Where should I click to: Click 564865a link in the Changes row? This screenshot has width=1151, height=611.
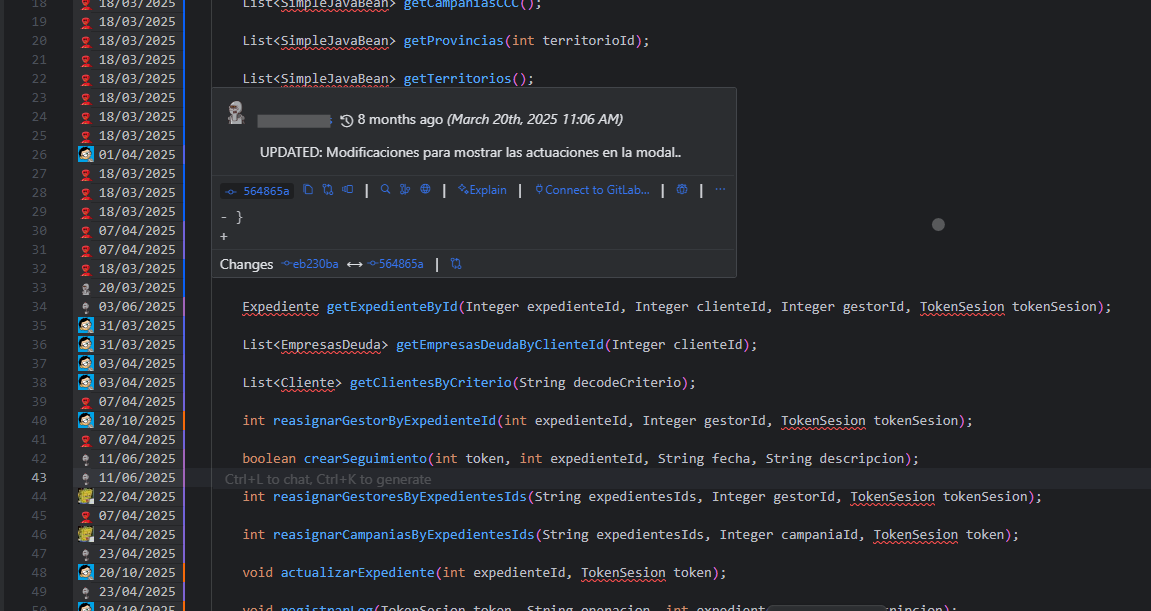click(x=396, y=264)
